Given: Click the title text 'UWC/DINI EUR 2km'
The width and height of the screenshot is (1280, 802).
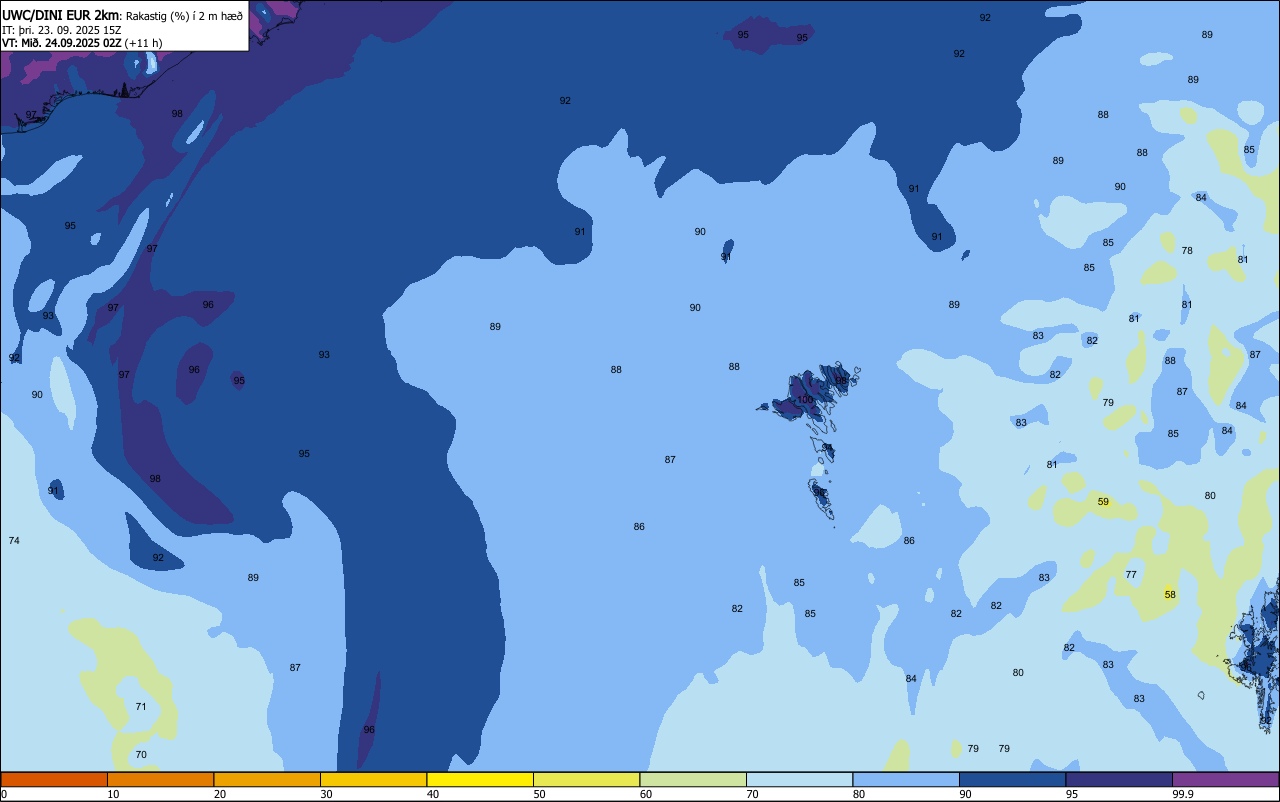Looking at the screenshot, I should [61, 15].
